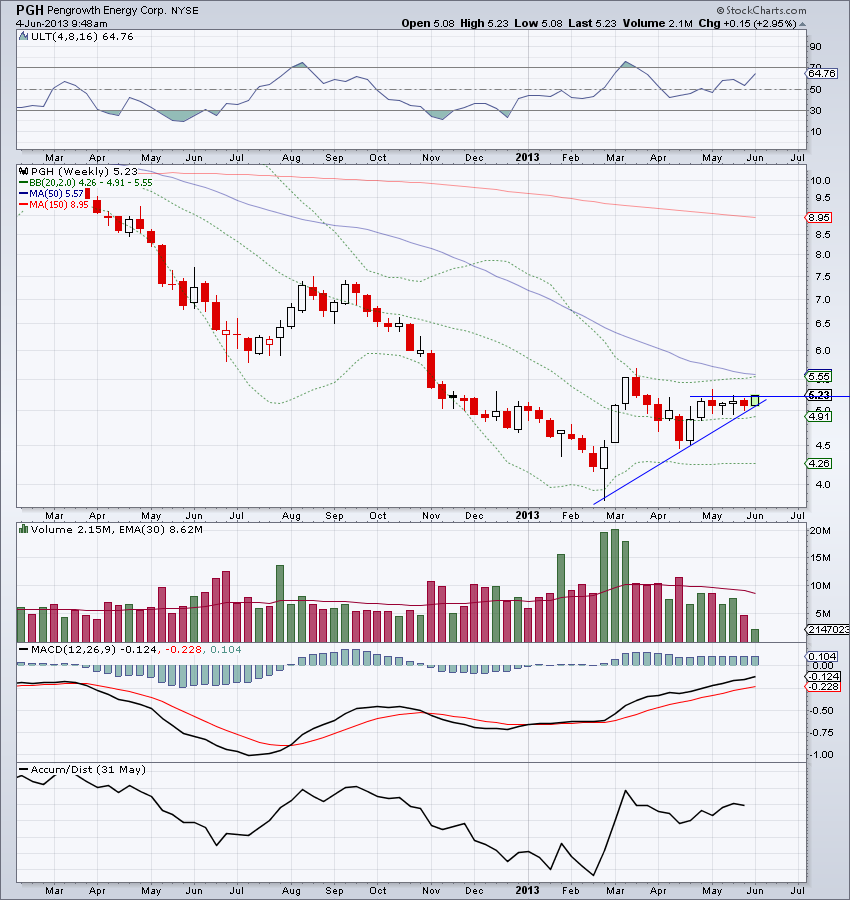
Task: Click the black MACD legend line marker
Action: [x=21, y=651]
